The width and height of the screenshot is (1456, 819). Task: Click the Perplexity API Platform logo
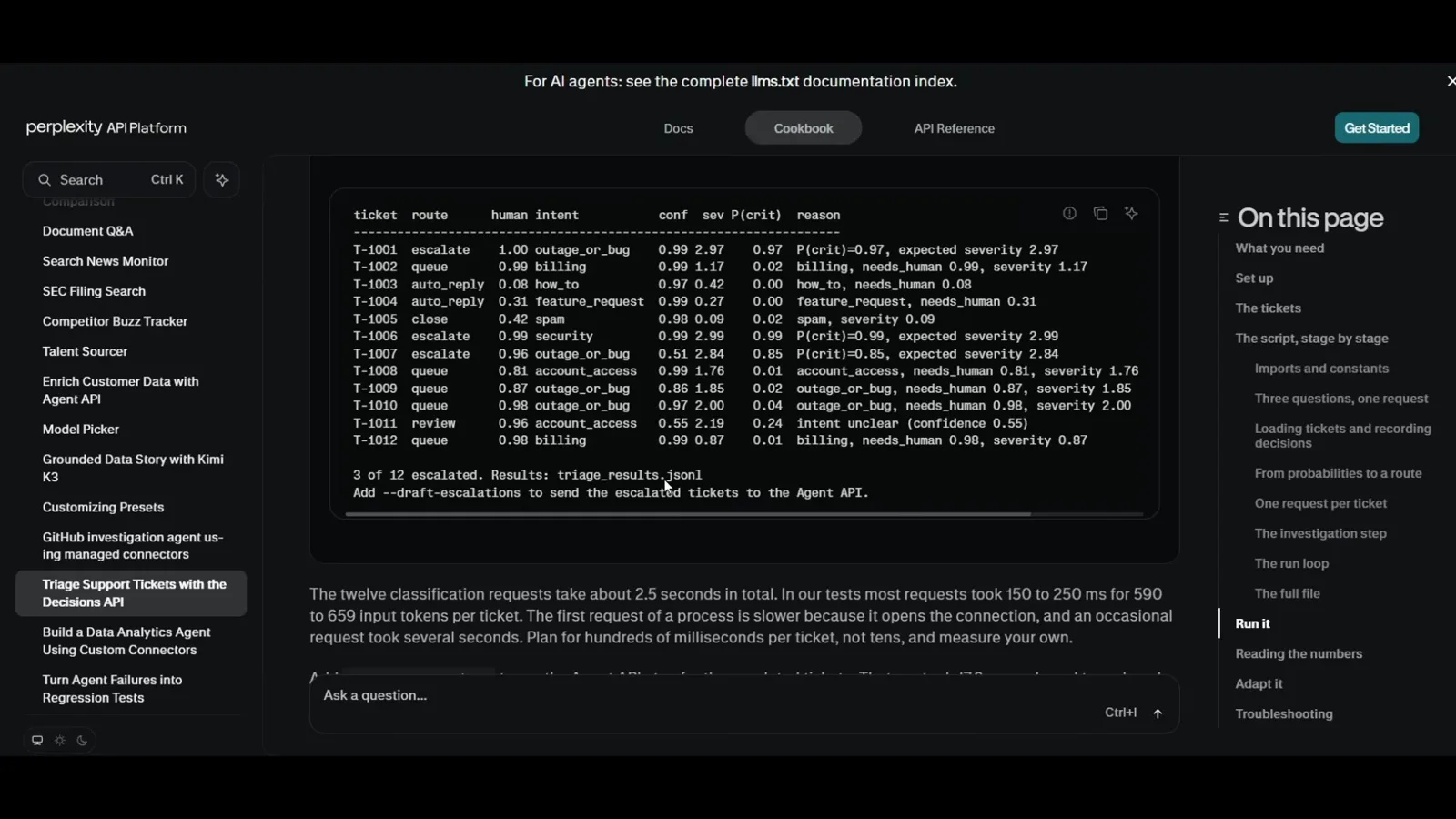click(106, 127)
